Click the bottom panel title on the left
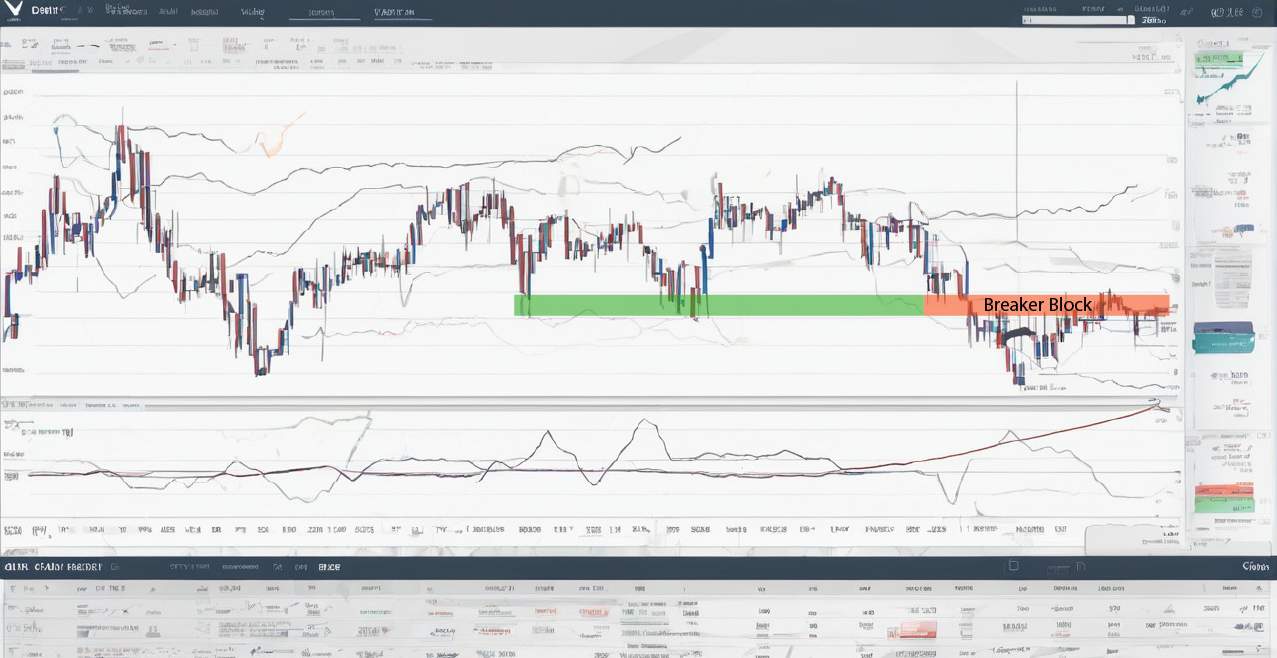Viewport: 1277px width, 658px height. pyautogui.click(x=52, y=567)
